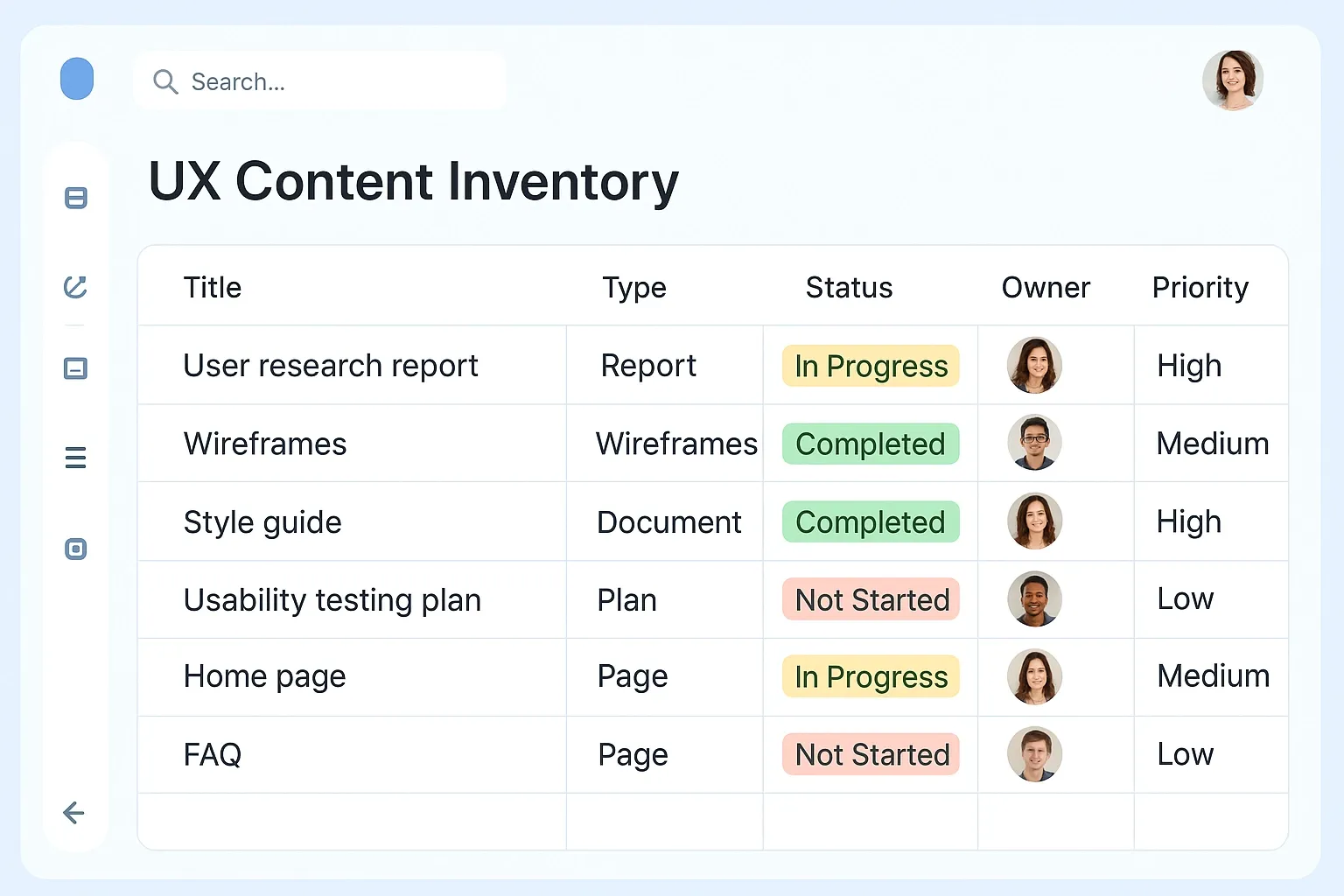Open the sidebar list lines icon
The height and width of the screenshot is (896, 1344).
coord(76,458)
